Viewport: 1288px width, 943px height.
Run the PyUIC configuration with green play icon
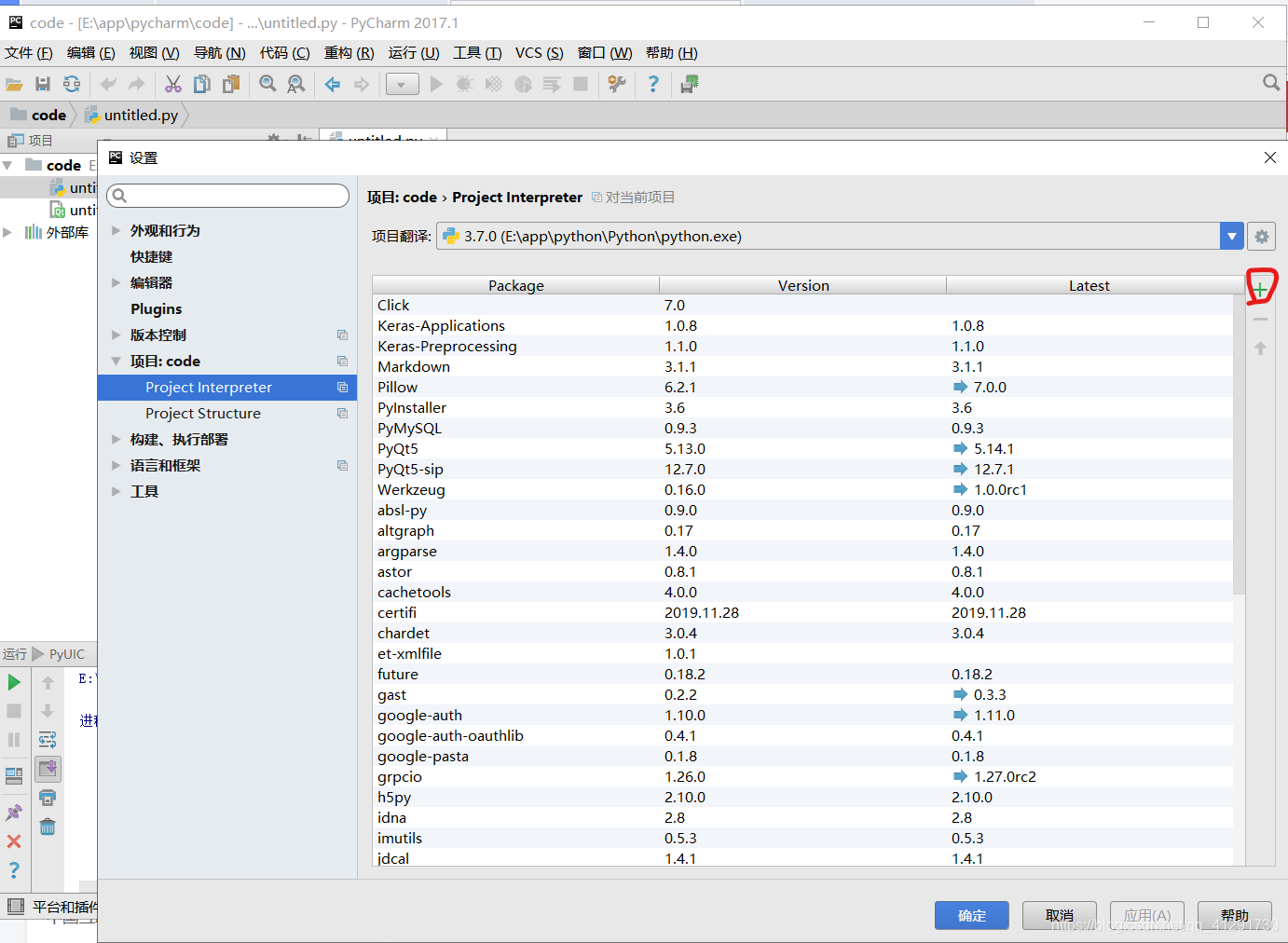click(14, 681)
